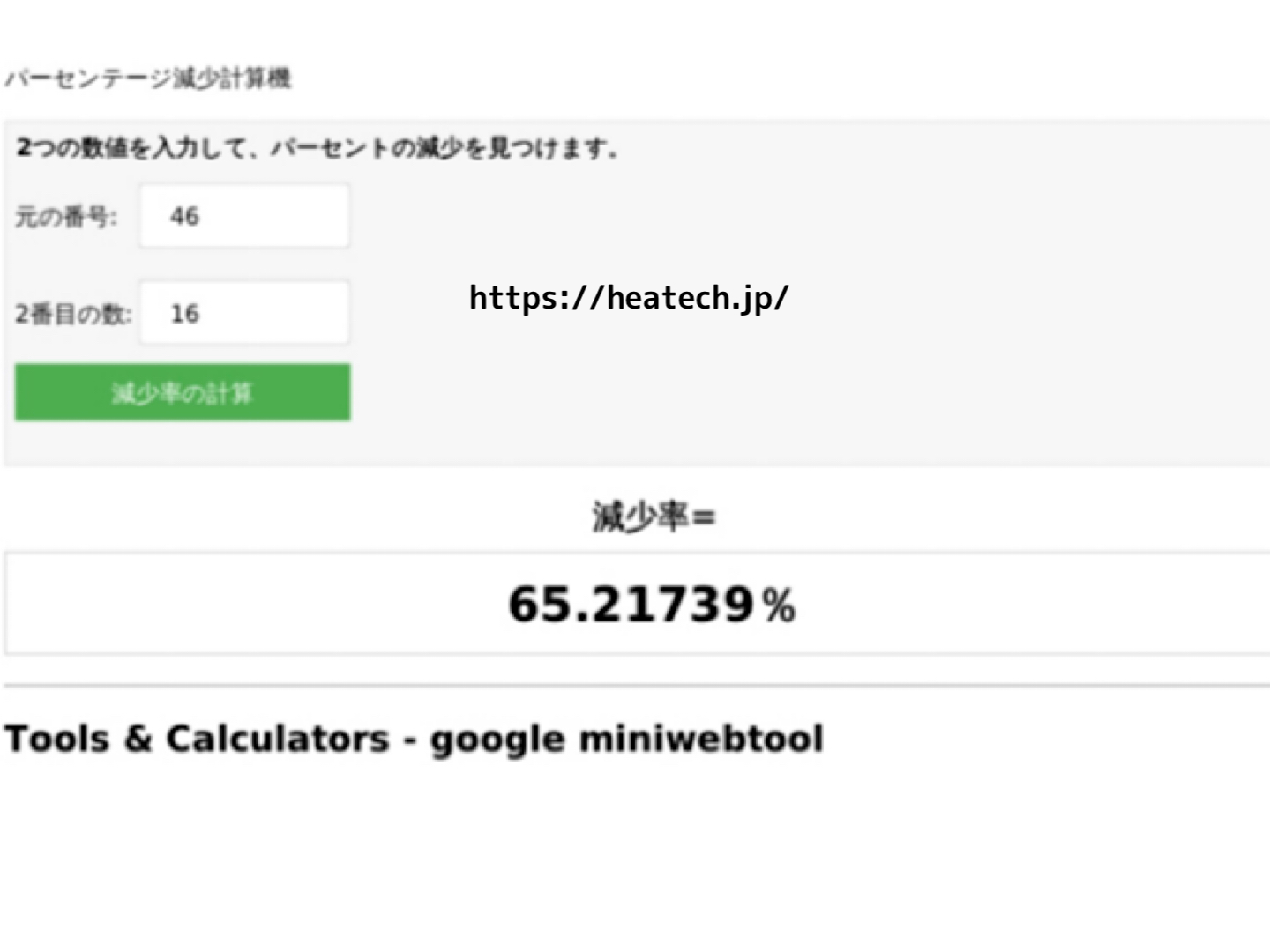This screenshot has height=952, width=1270.
Task: Click the heading パーセンテージ減少計算機
Action: [x=148, y=78]
